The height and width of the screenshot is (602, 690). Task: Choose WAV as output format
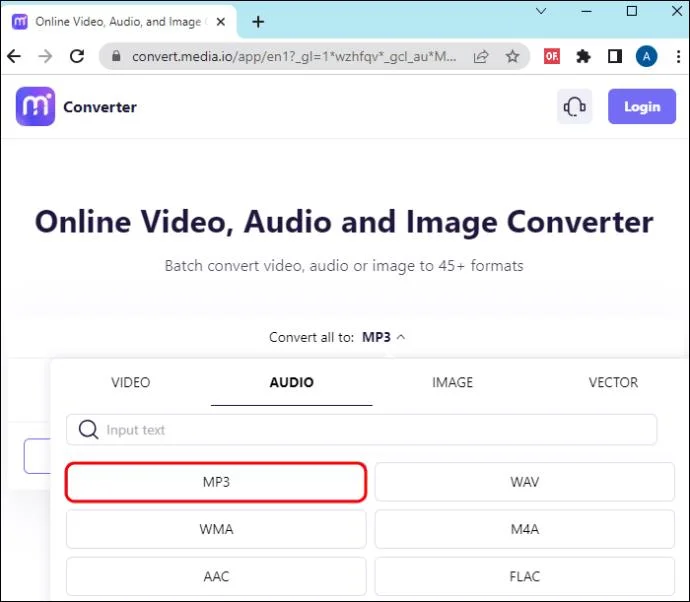click(x=525, y=482)
